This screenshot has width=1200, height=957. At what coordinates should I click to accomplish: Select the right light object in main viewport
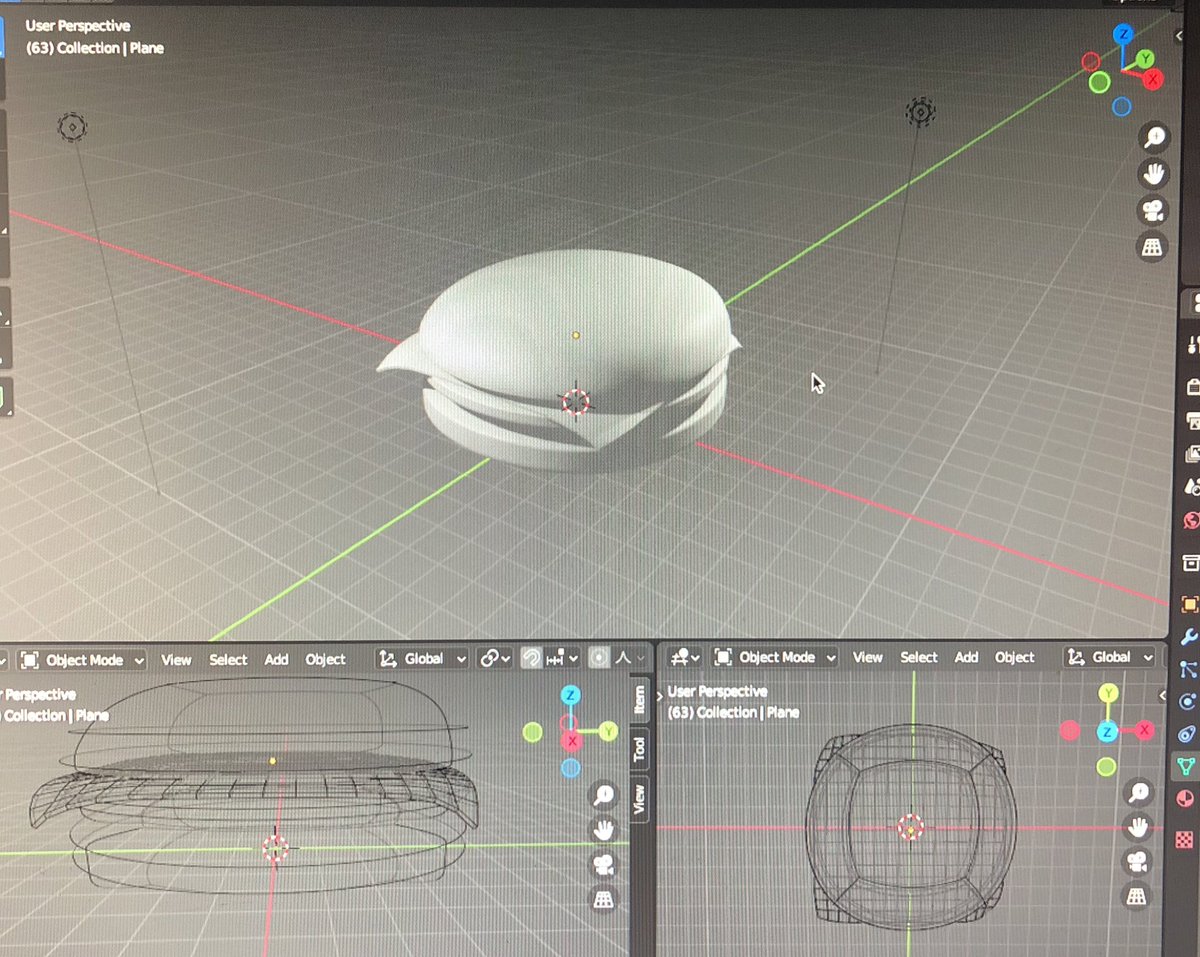pos(920,112)
